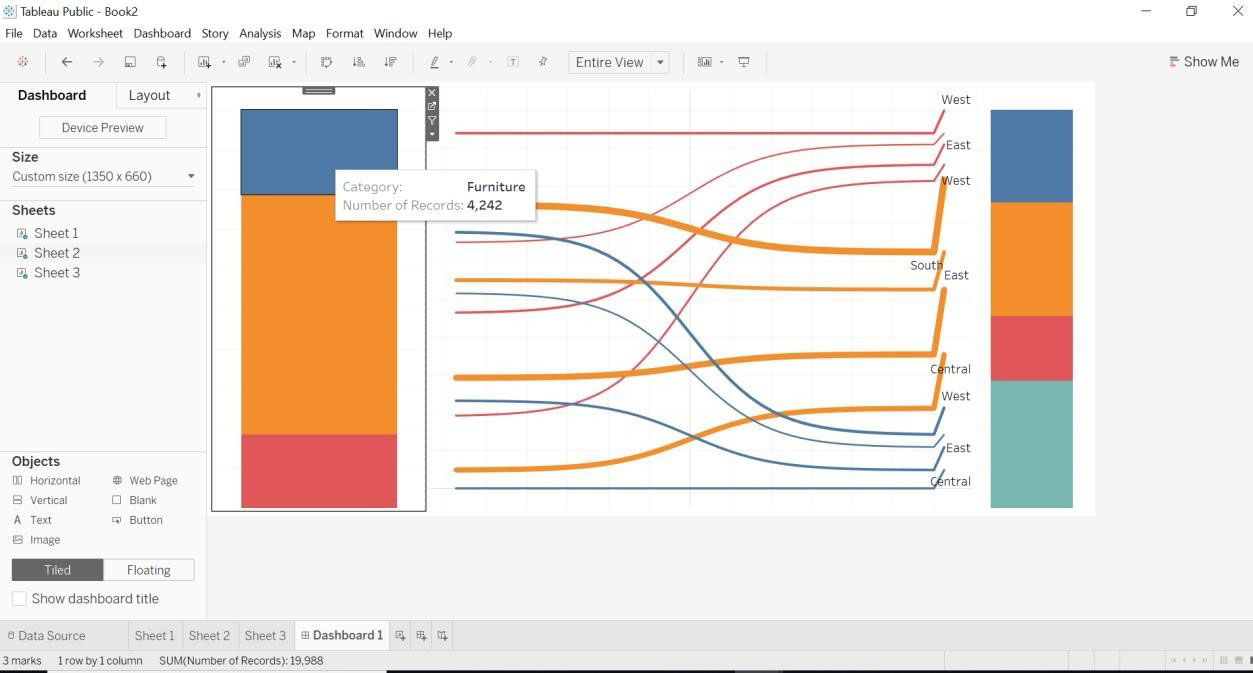Click the Use as Filter funnel icon
Viewport: 1253px width, 673px height.
(x=432, y=120)
